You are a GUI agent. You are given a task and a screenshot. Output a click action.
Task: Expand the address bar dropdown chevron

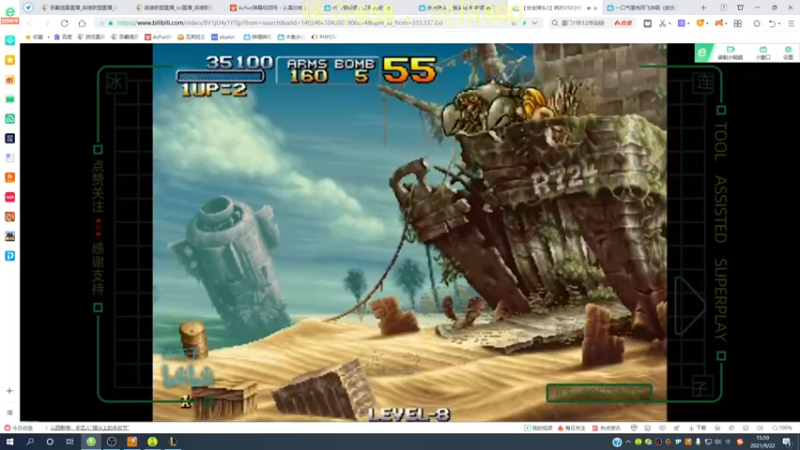coord(534,23)
